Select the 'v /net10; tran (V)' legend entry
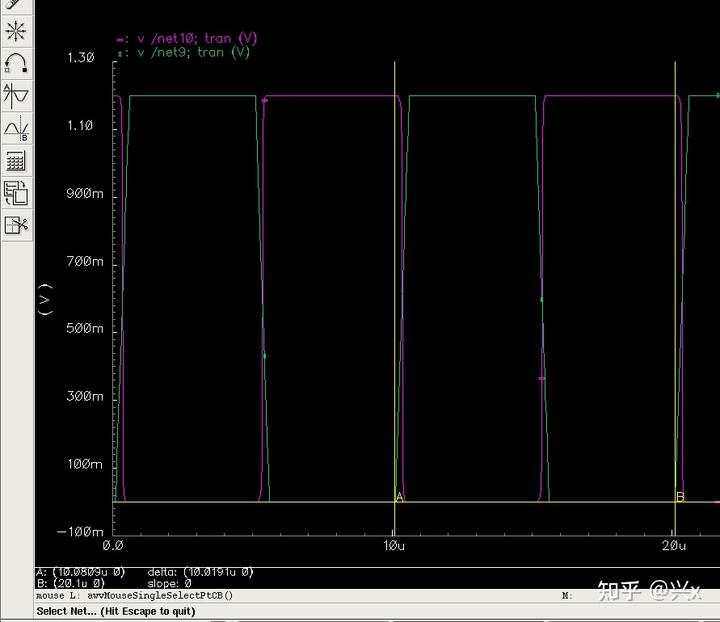 pyautogui.click(x=197, y=38)
